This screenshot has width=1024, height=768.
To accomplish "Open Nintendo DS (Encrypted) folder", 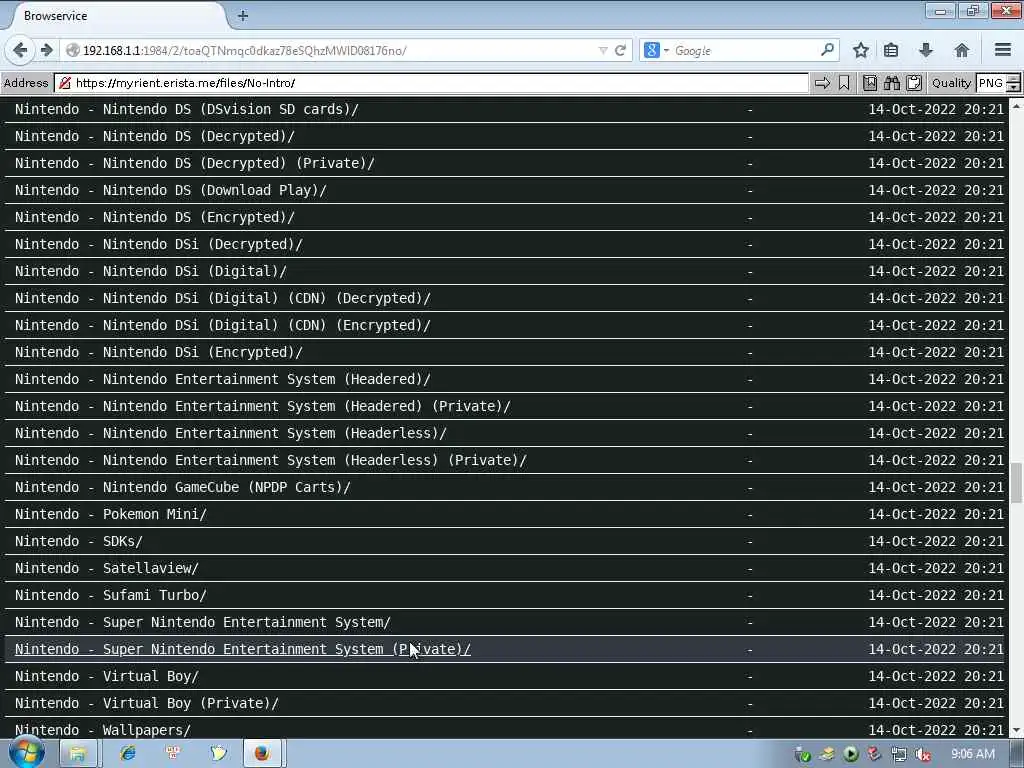I will pos(155,217).
